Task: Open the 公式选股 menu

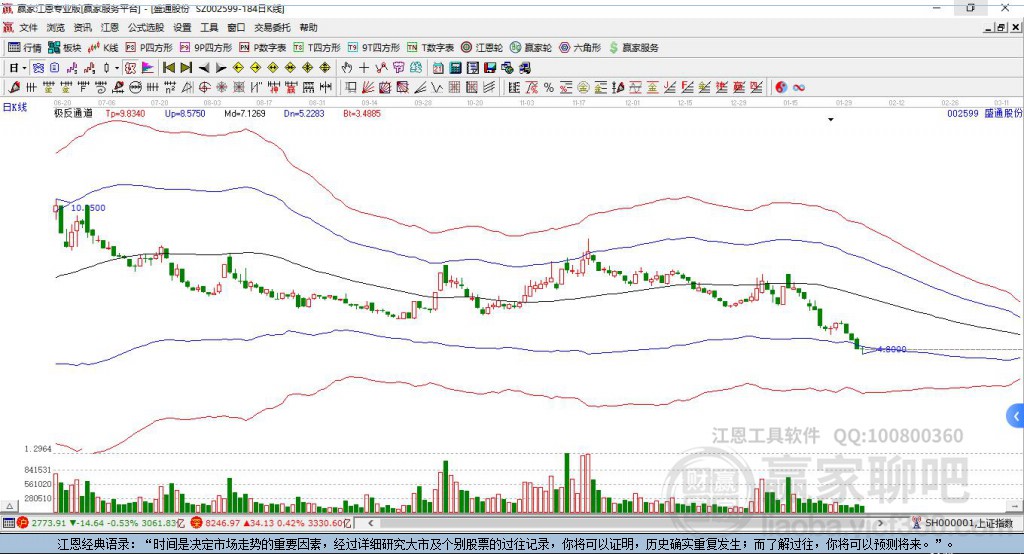Action: point(146,27)
